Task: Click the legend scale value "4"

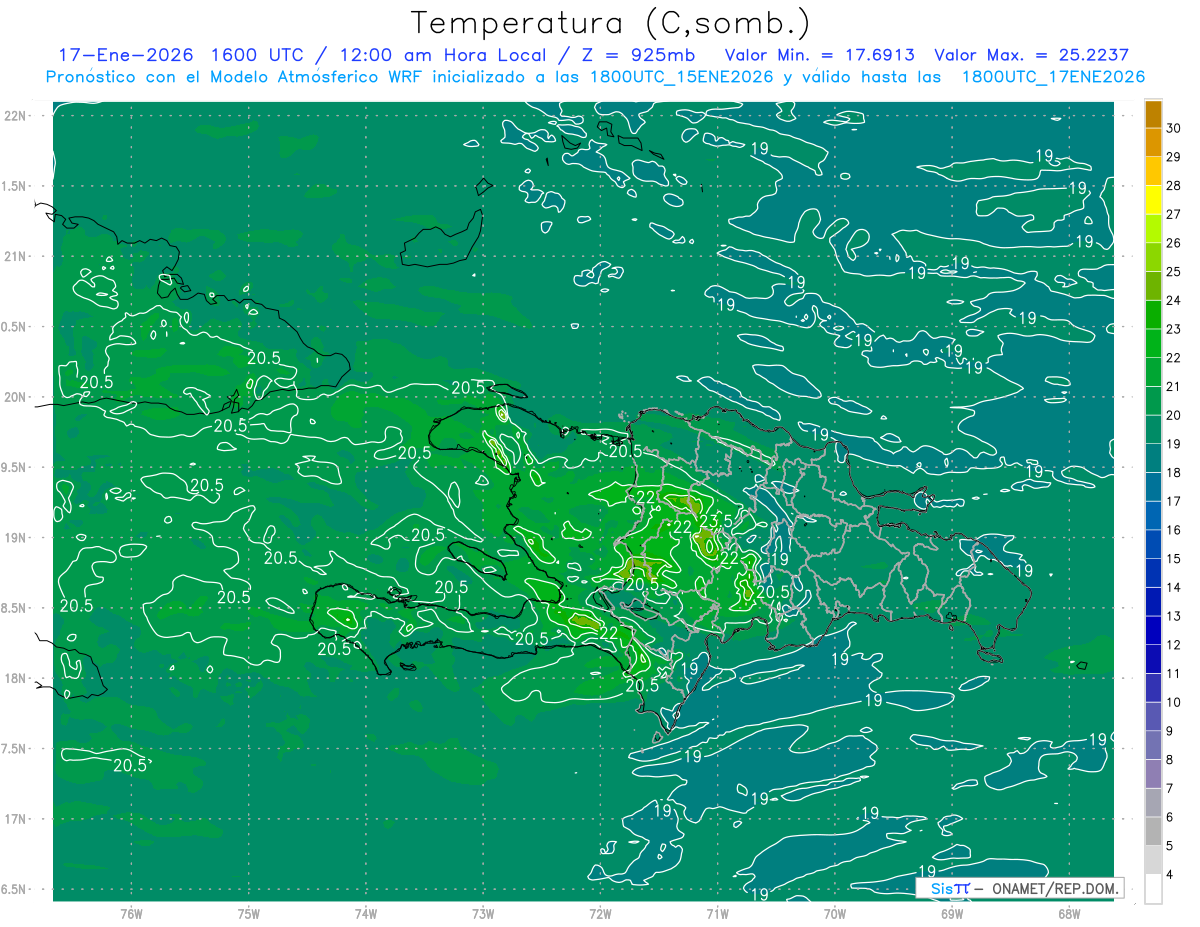Action: coord(1171,875)
